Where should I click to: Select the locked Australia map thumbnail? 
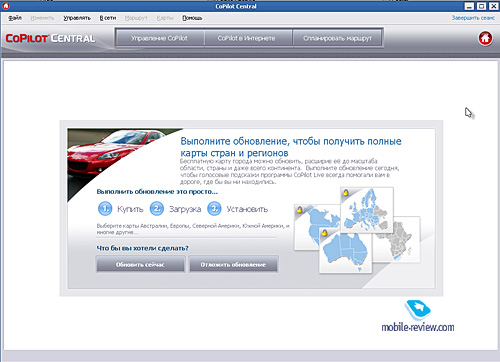(345, 250)
